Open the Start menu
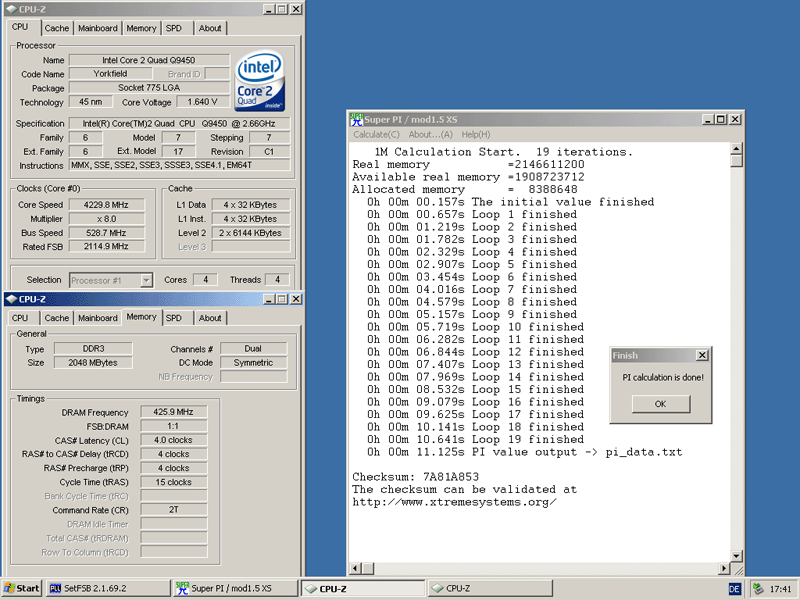This screenshot has width=800, height=600. coord(21,588)
